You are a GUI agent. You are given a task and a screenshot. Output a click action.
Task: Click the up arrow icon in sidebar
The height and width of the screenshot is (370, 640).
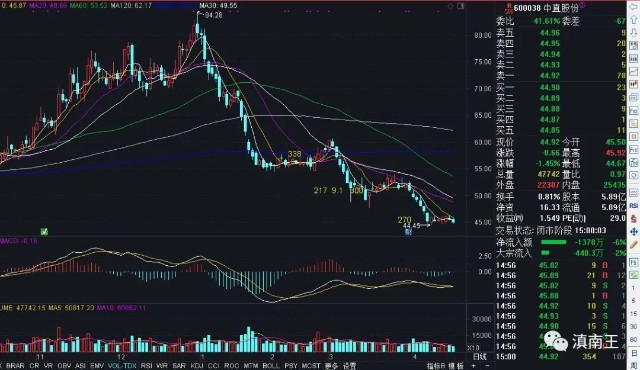pos(633,20)
